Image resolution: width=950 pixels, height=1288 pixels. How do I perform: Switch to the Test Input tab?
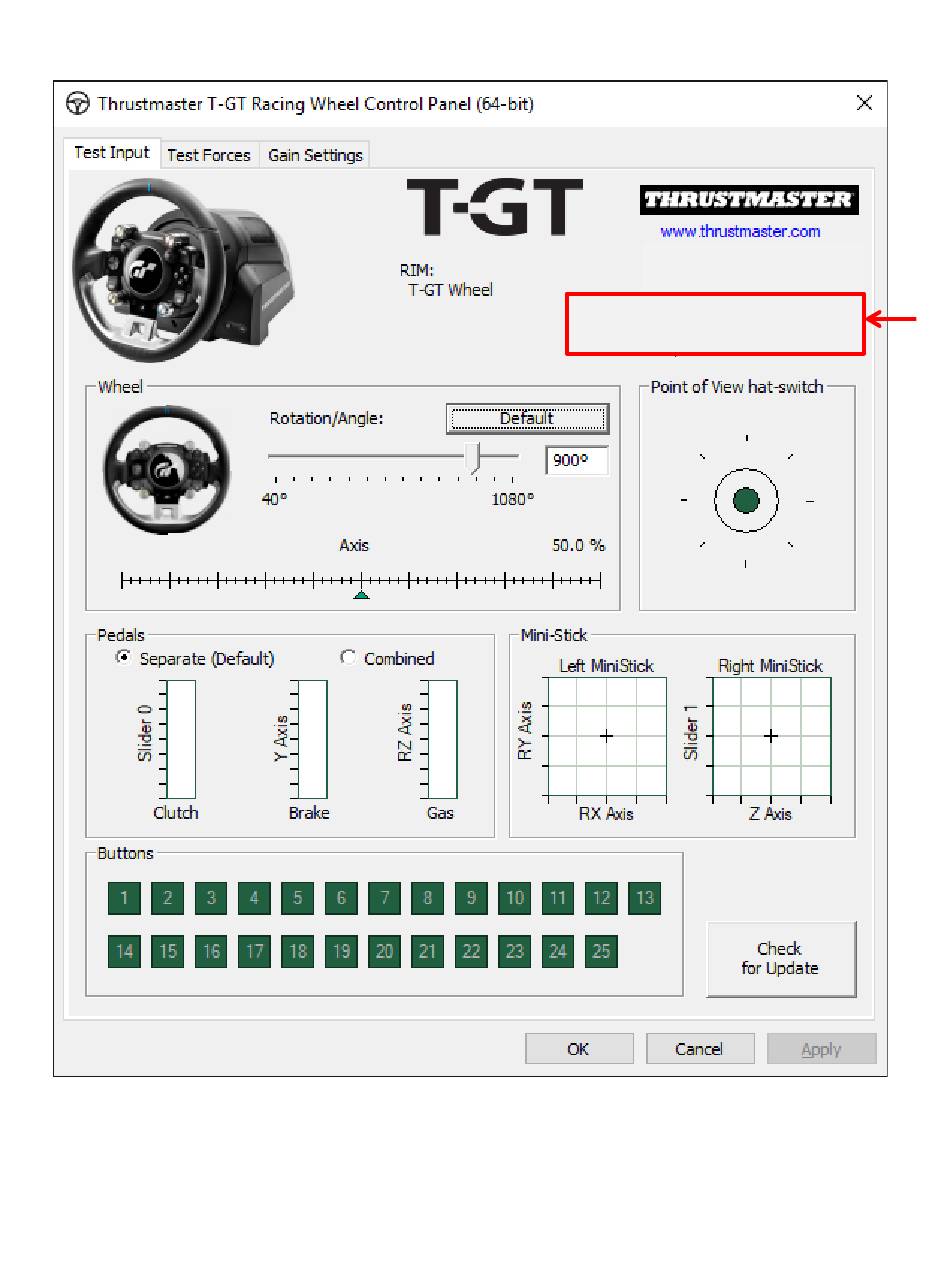pos(111,153)
